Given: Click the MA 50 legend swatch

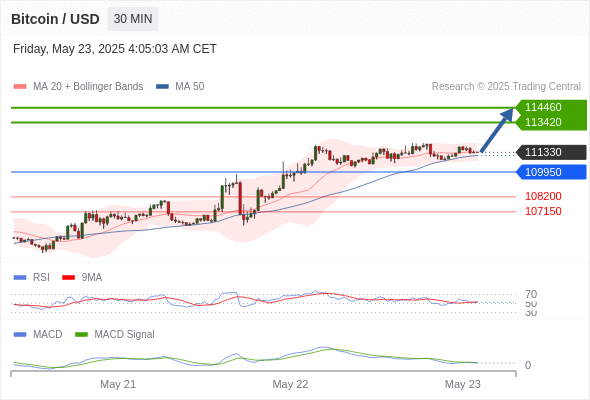Looking at the screenshot, I should (162, 87).
